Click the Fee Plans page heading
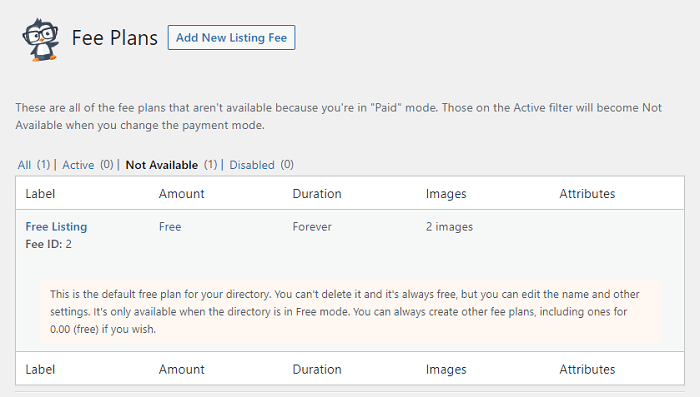 [115, 38]
